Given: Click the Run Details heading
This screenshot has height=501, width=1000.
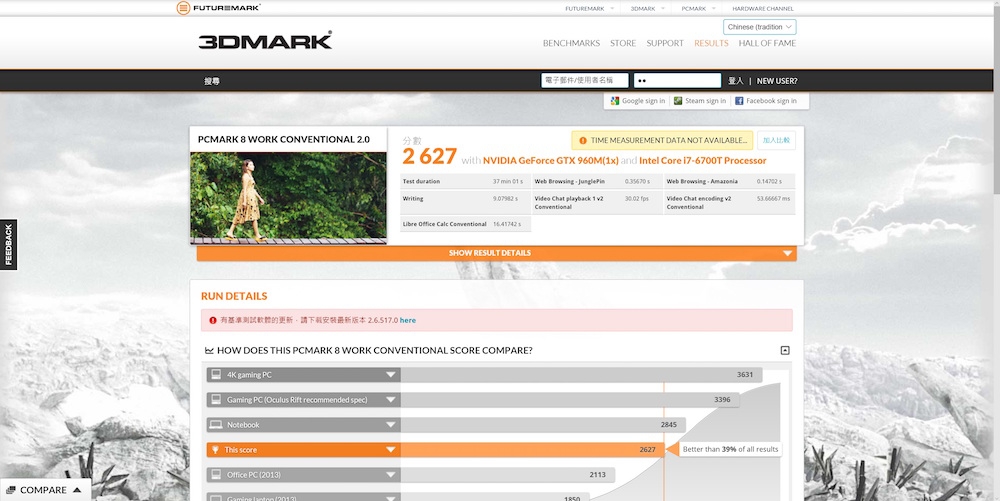Looking at the screenshot, I should coord(234,296).
